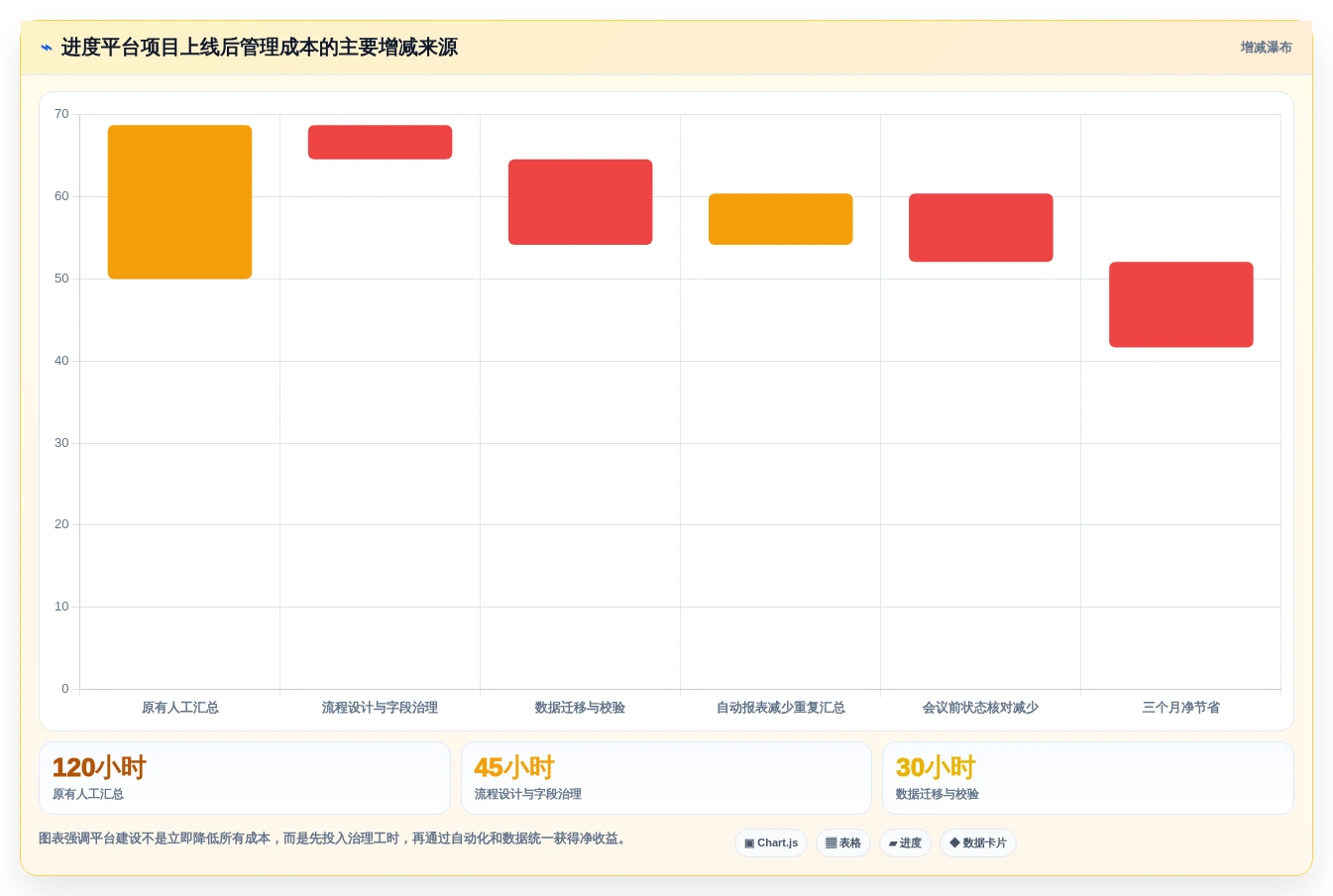
Task: Click the red 流程设计与字段治理 bar
Action: pos(380,142)
